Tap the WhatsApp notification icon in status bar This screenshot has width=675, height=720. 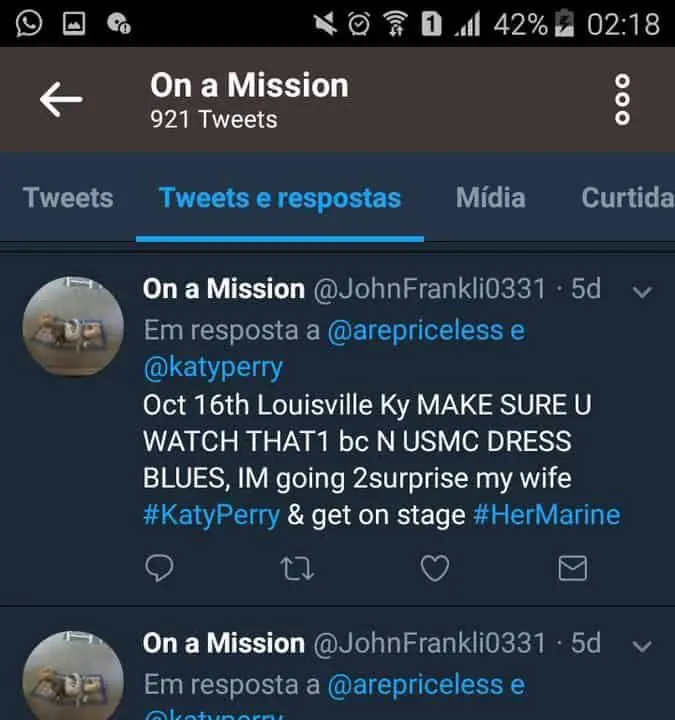(x=29, y=23)
